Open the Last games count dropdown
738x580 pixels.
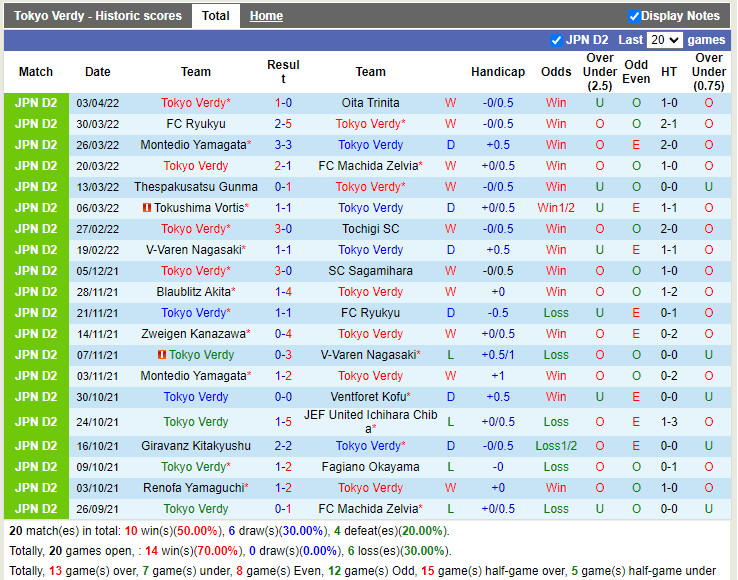(x=664, y=40)
